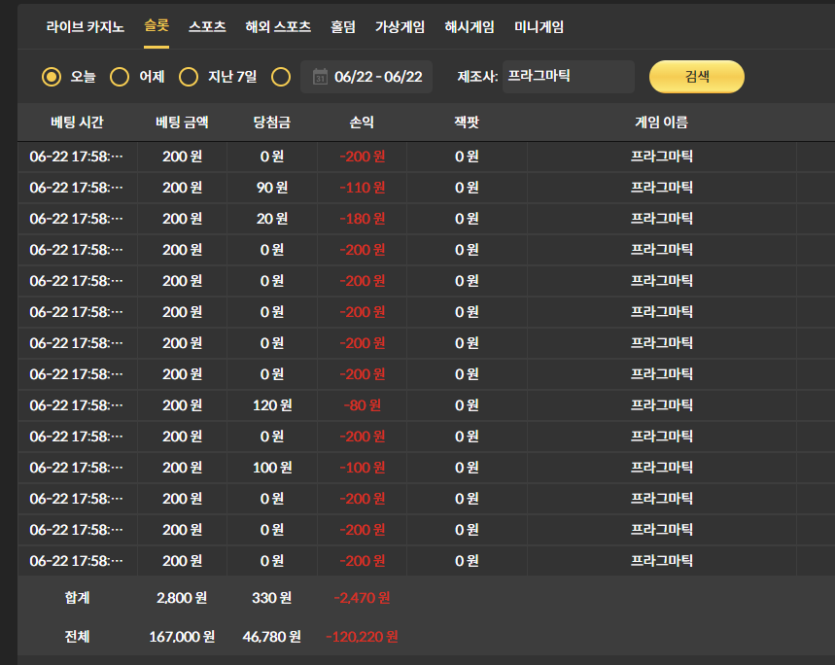This screenshot has height=665, width=835.
Task: Click the 베팅 금액 column header
Action: [182, 122]
